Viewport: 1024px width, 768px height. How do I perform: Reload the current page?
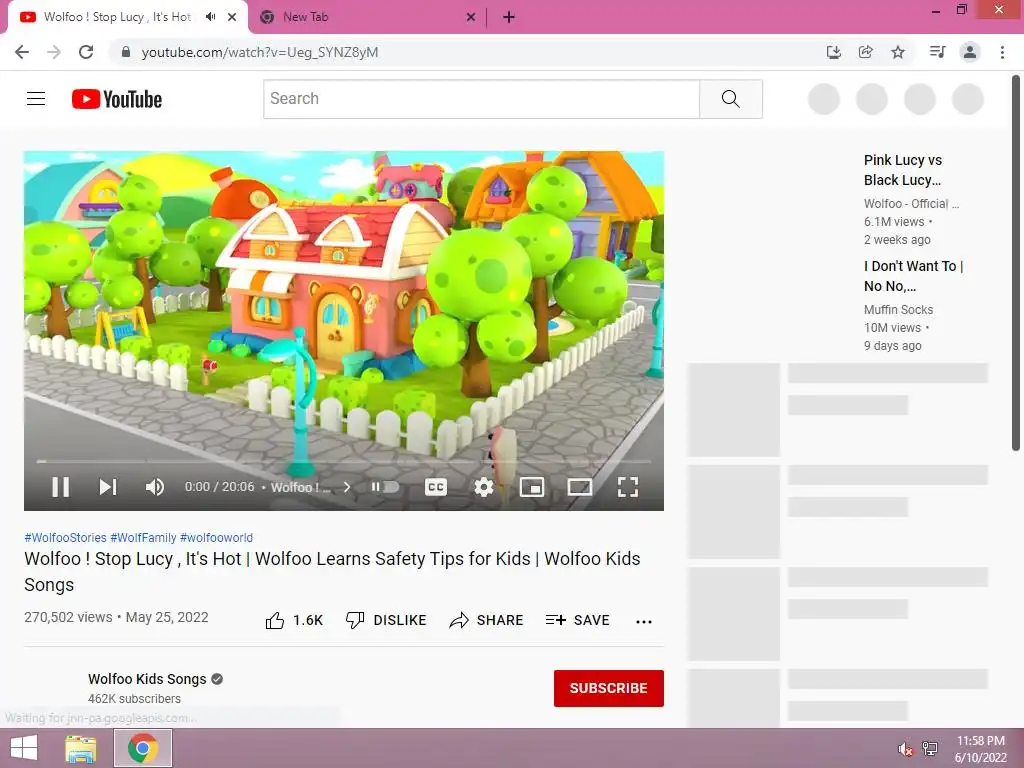pos(86,52)
